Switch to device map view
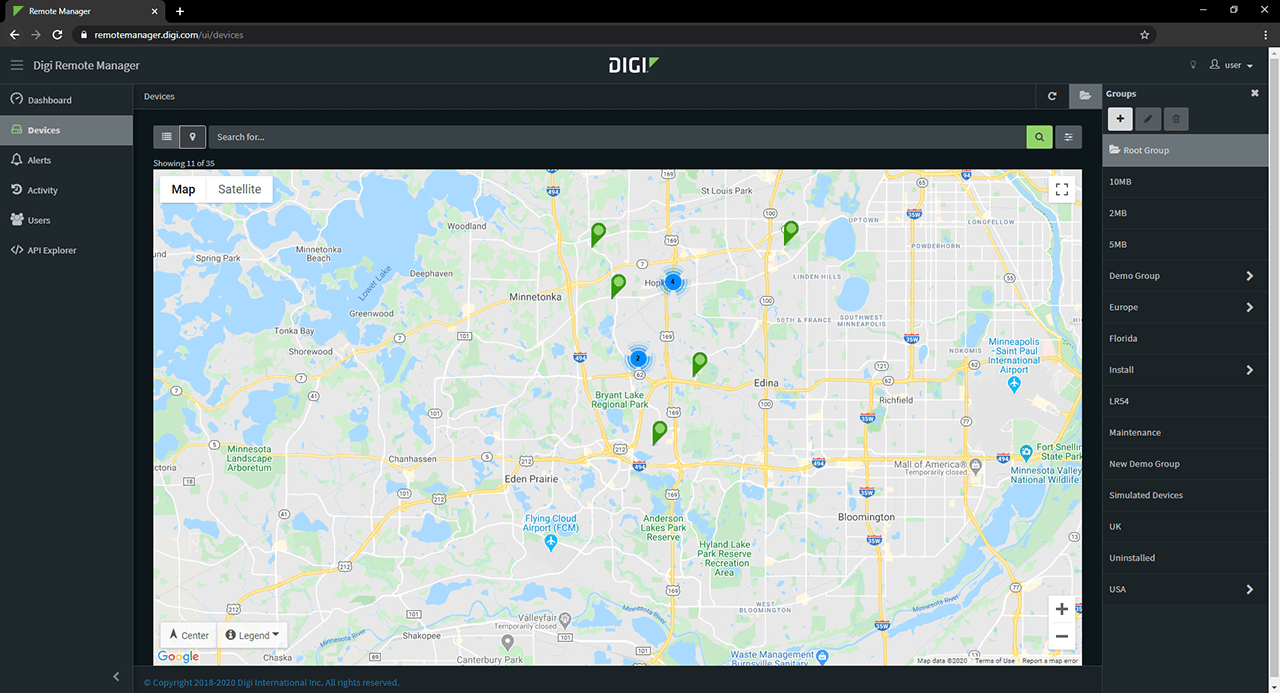This screenshot has width=1280, height=693. 193,137
